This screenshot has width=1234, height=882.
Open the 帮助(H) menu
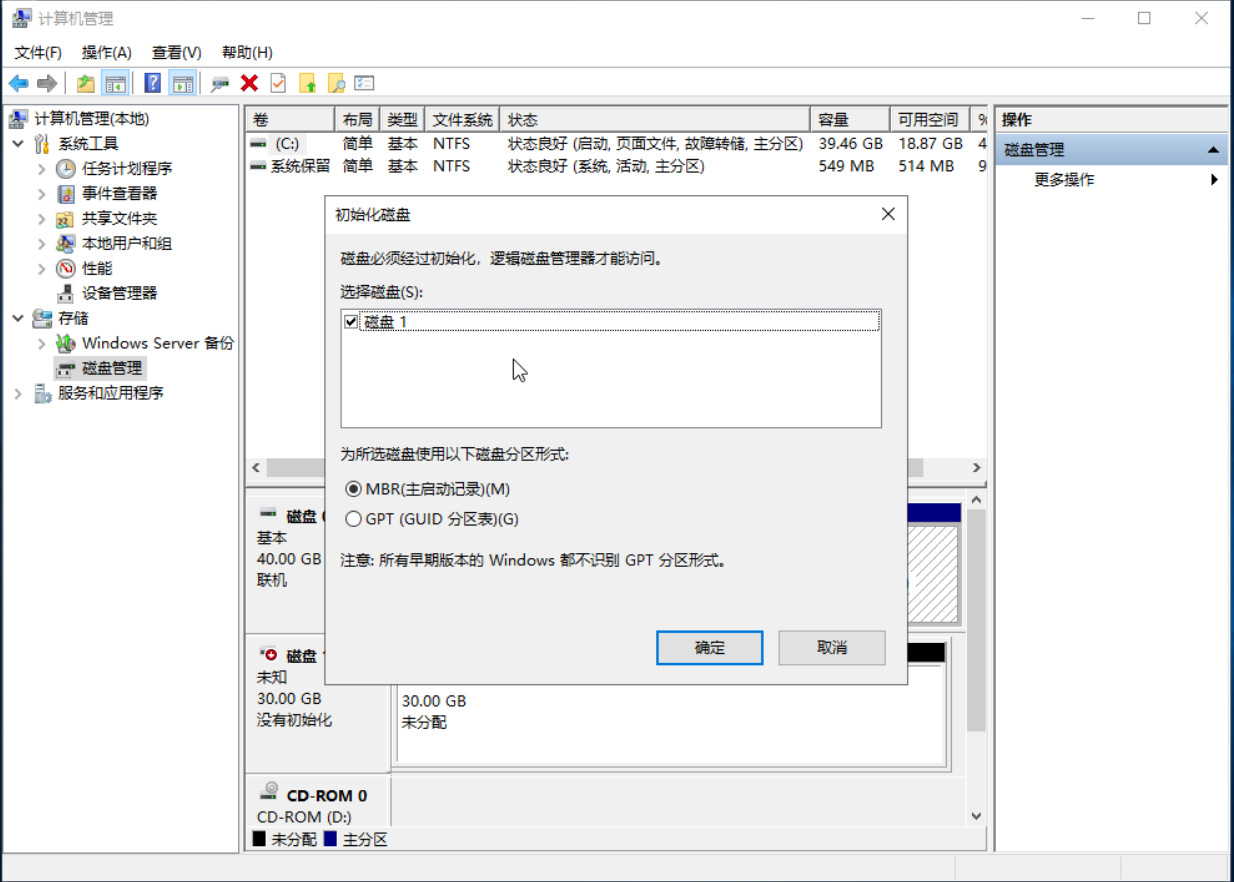[x=247, y=52]
